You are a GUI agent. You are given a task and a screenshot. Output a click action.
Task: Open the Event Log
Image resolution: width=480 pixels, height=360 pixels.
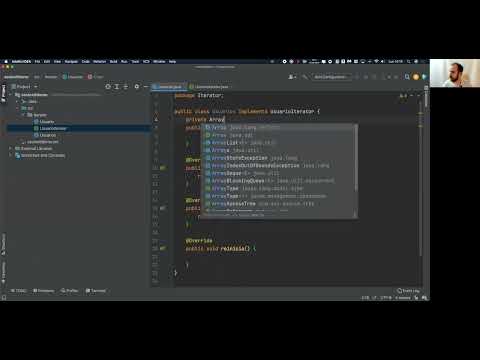[x=409, y=291]
